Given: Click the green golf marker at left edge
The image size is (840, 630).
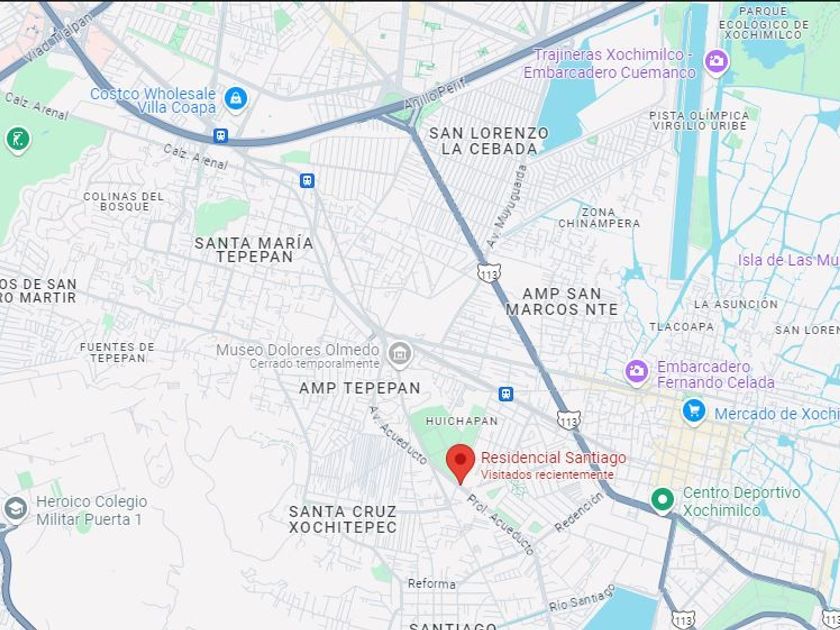Looking at the screenshot, I should (18, 140).
